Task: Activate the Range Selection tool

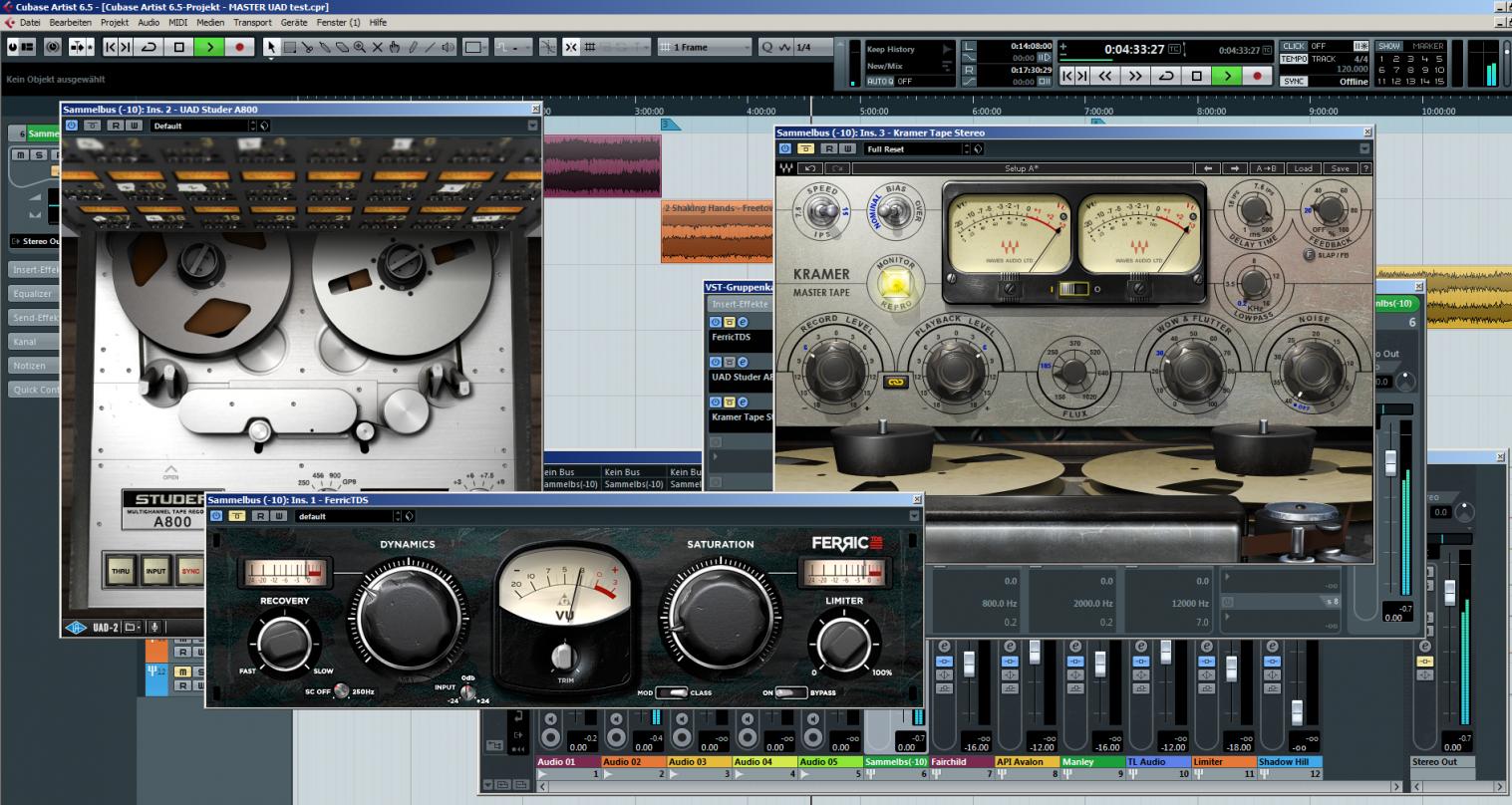Action: (x=289, y=47)
